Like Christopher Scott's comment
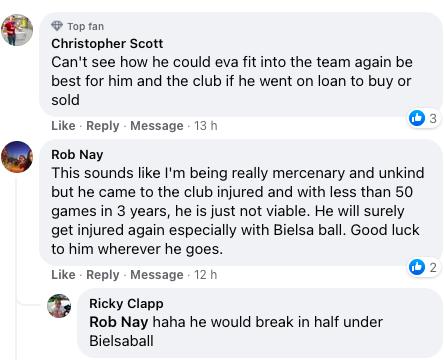The image size is (444, 360). click(x=63, y=126)
